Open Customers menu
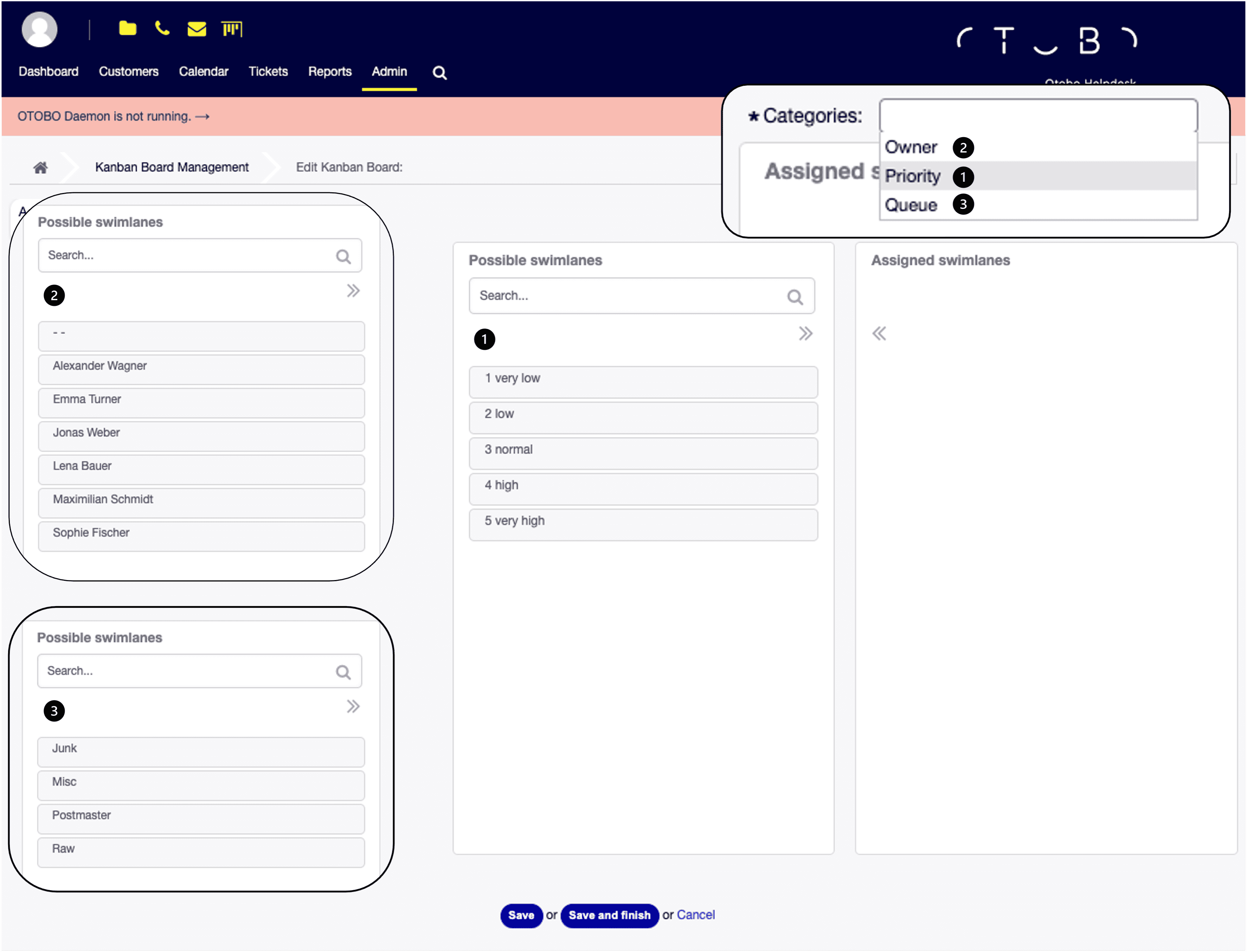Screen dimensions: 1247x952 pos(129,71)
